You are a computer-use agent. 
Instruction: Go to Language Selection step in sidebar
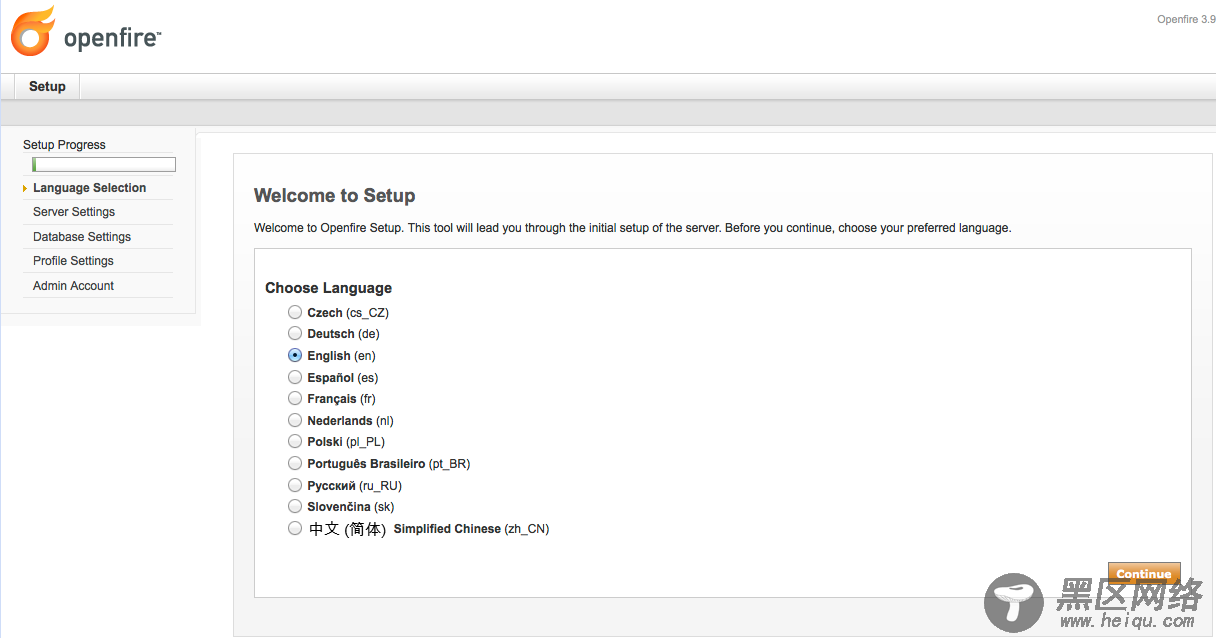(x=90, y=188)
